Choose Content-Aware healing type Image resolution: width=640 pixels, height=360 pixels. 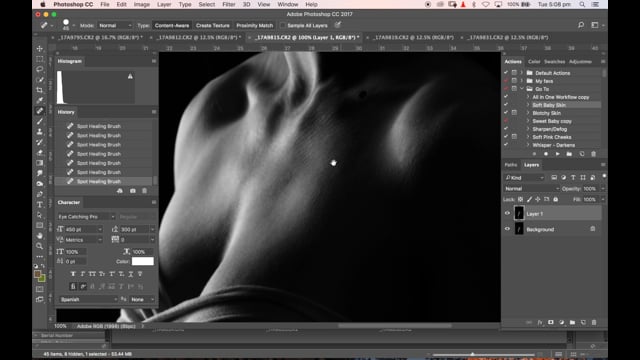(172, 25)
